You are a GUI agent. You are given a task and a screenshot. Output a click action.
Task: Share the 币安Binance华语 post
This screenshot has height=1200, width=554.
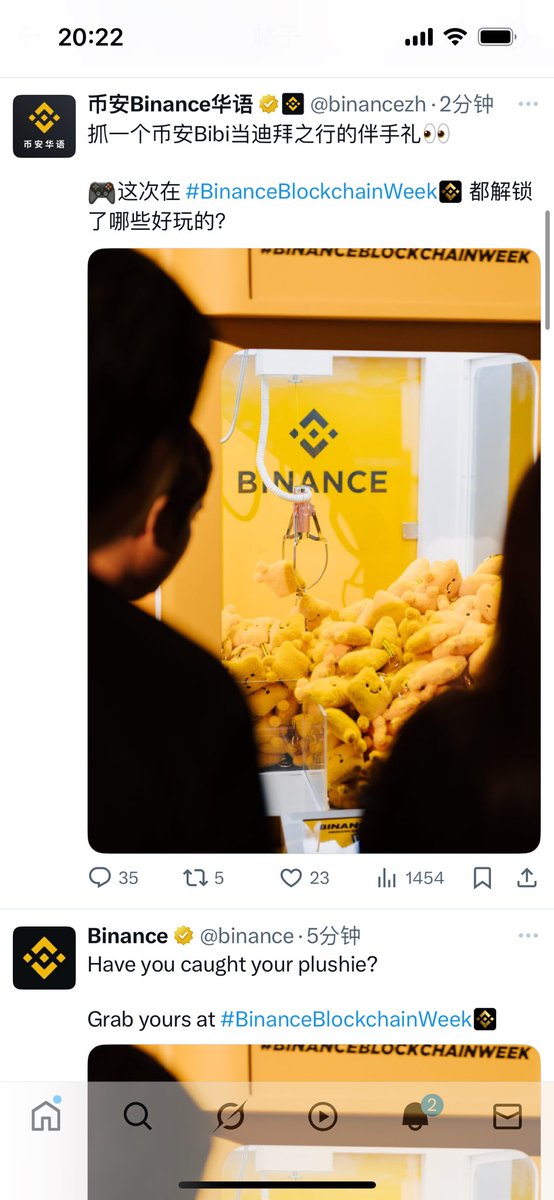click(x=526, y=878)
